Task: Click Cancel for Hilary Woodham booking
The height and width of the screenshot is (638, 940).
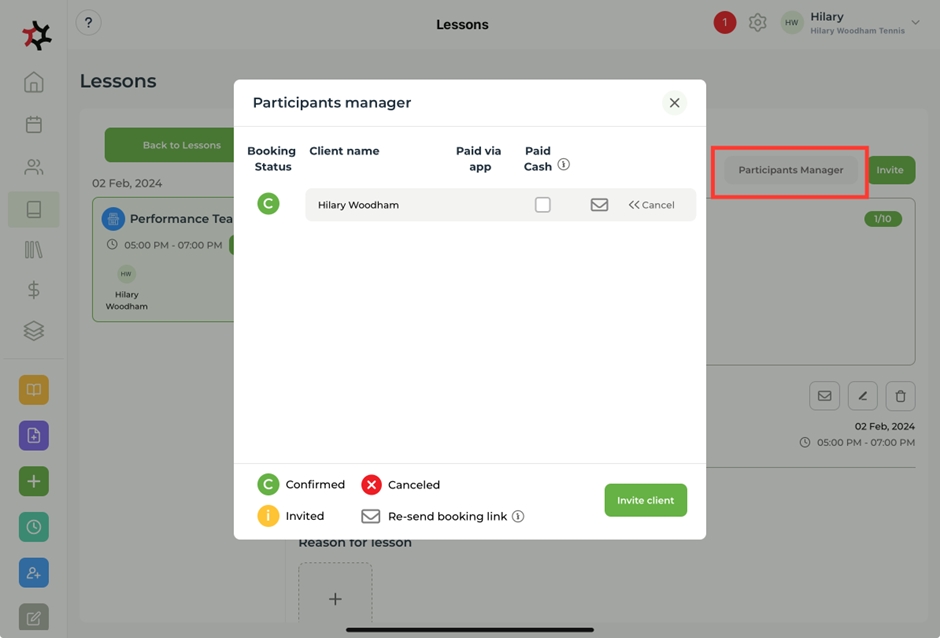Action: click(652, 205)
